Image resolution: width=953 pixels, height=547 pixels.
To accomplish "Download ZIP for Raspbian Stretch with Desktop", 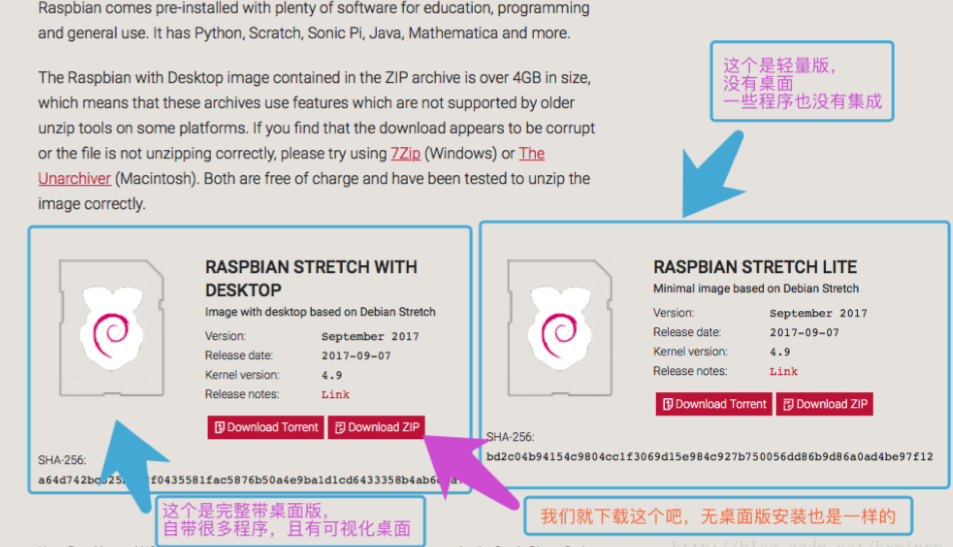I will pyautogui.click(x=377, y=427).
